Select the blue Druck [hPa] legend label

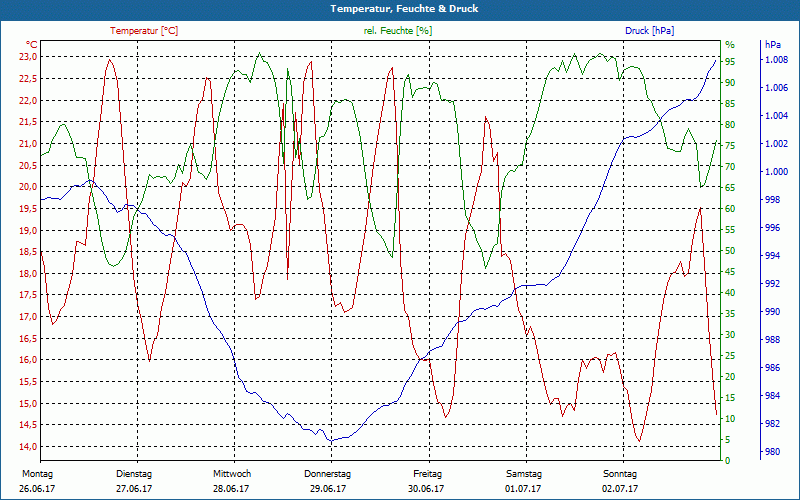point(649,31)
